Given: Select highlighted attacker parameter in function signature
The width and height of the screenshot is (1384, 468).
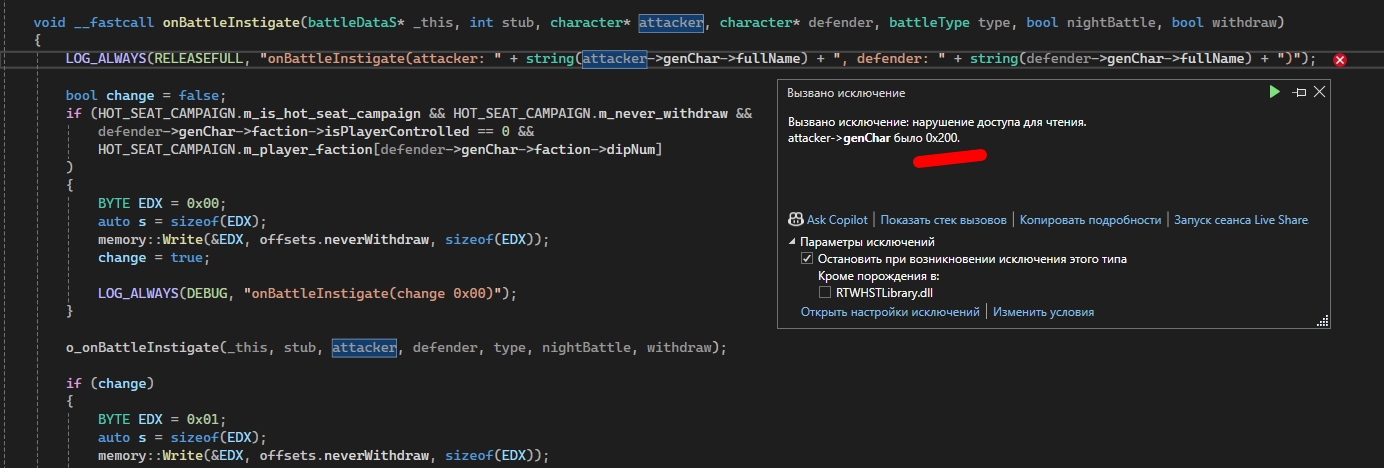Looking at the screenshot, I should [671, 22].
